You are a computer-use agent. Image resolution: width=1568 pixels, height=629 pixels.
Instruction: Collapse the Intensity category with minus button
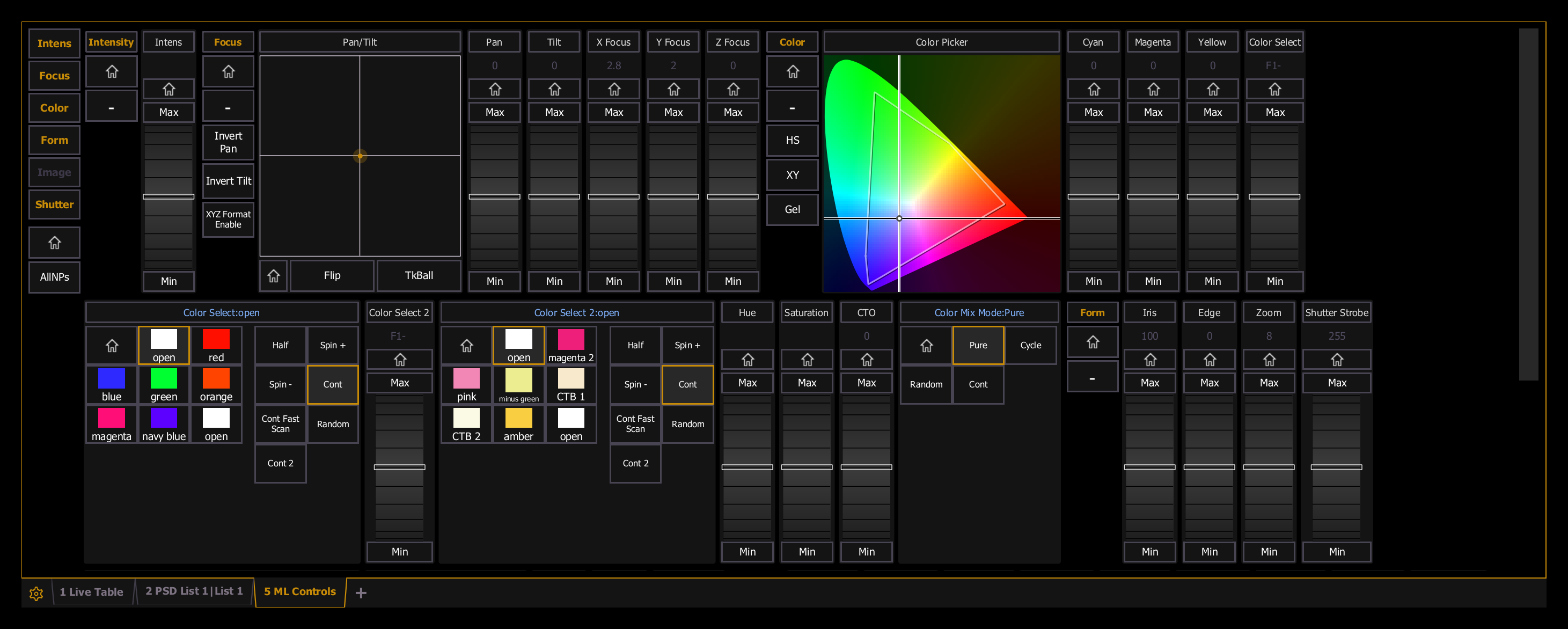coord(112,107)
